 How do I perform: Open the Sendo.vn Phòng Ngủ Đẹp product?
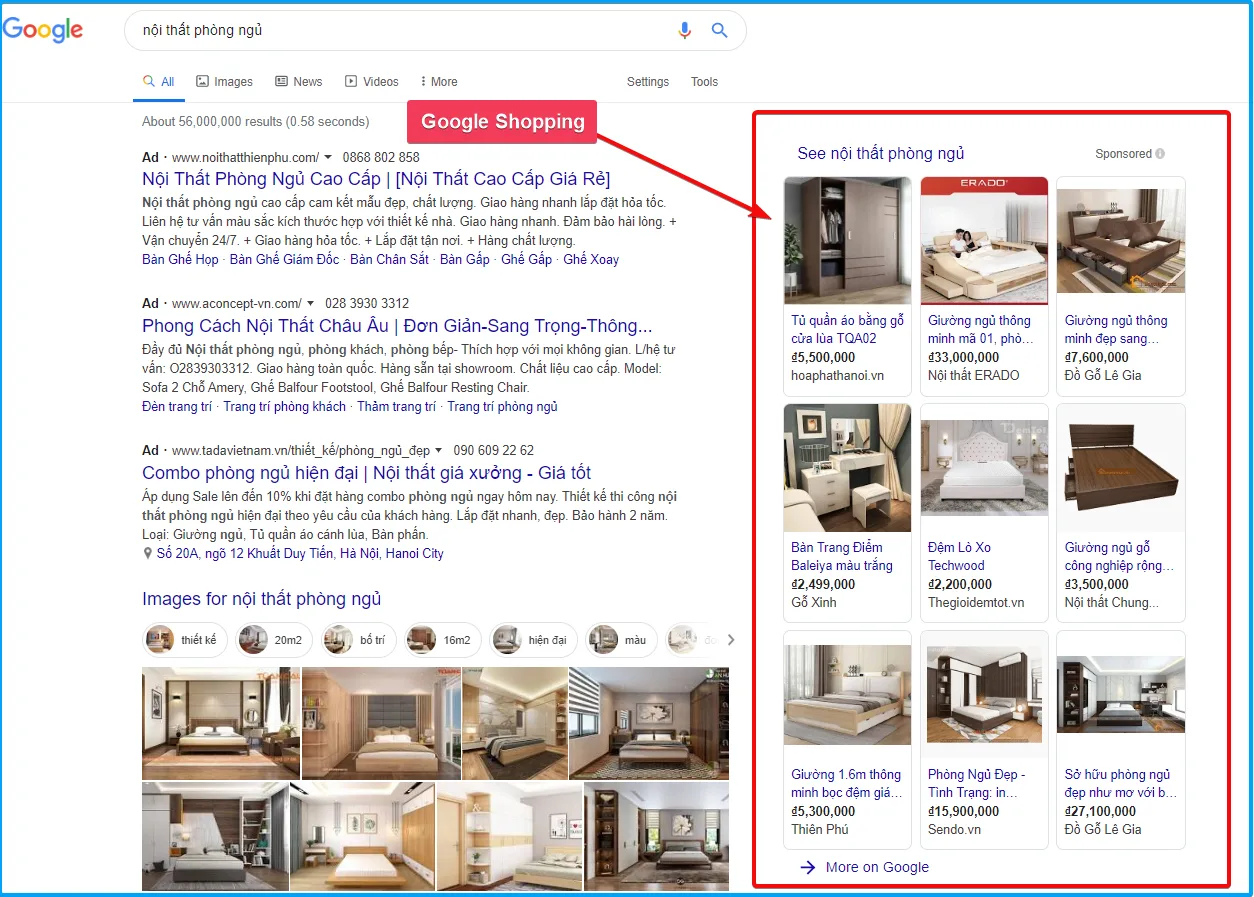tap(984, 740)
